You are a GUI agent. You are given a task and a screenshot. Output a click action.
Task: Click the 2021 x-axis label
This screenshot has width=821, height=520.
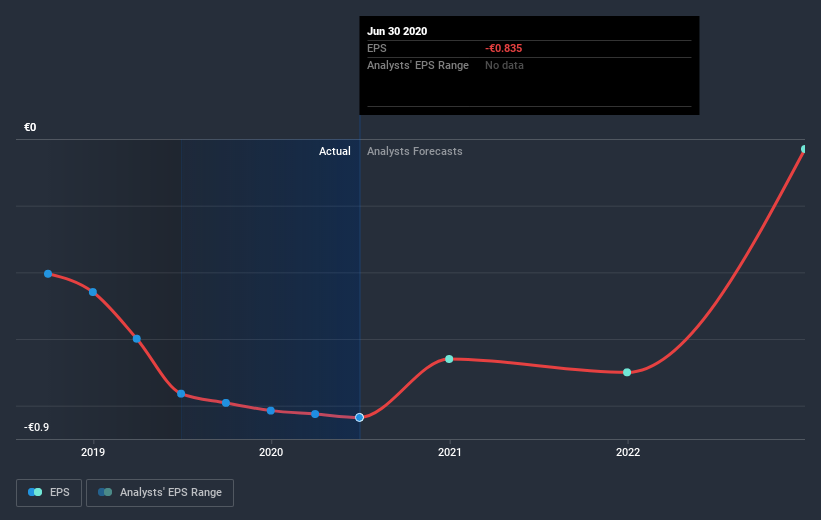[450, 452]
